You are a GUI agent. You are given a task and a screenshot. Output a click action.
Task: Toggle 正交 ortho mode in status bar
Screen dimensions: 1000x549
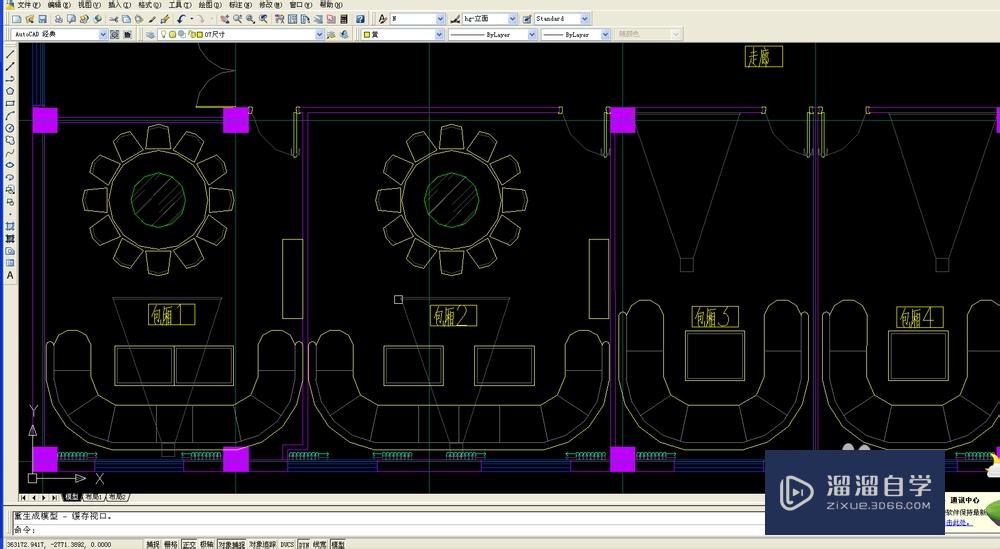189,544
